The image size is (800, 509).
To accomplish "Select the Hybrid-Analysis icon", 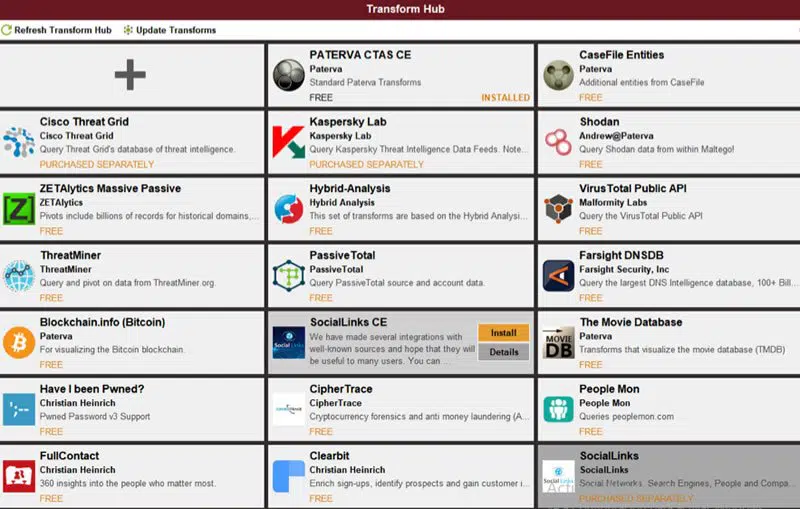I will [x=288, y=209].
